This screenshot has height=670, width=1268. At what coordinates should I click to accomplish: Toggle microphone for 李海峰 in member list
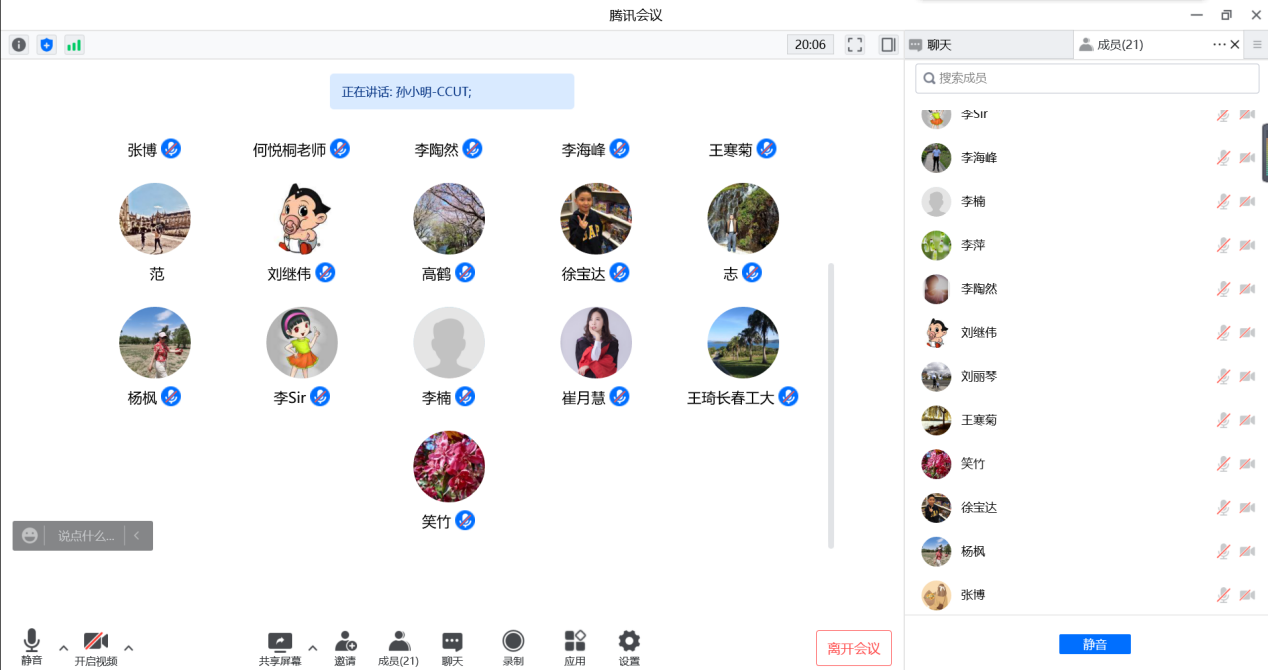click(1222, 158)
